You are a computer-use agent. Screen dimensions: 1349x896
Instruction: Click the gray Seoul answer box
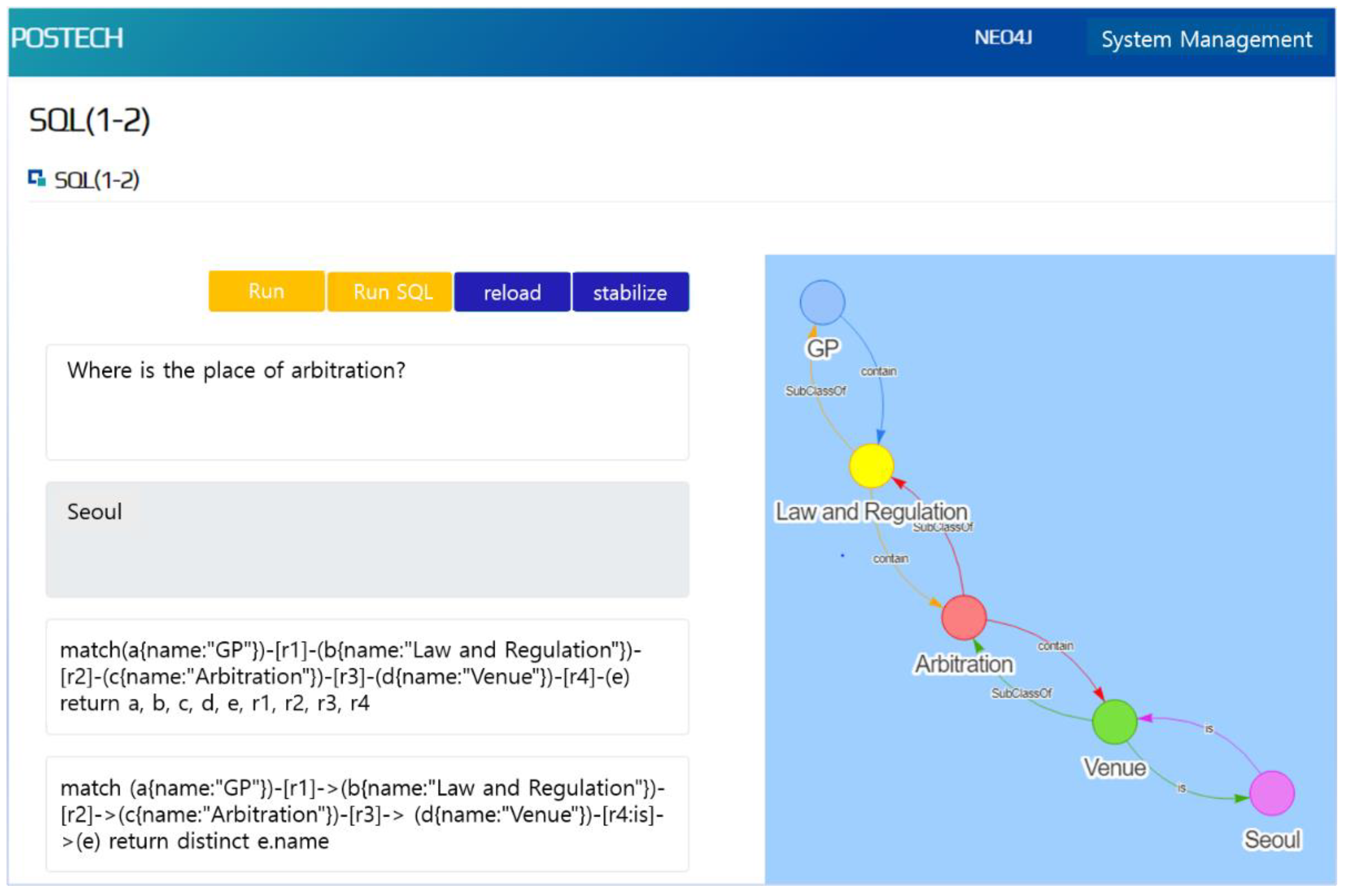367,540
